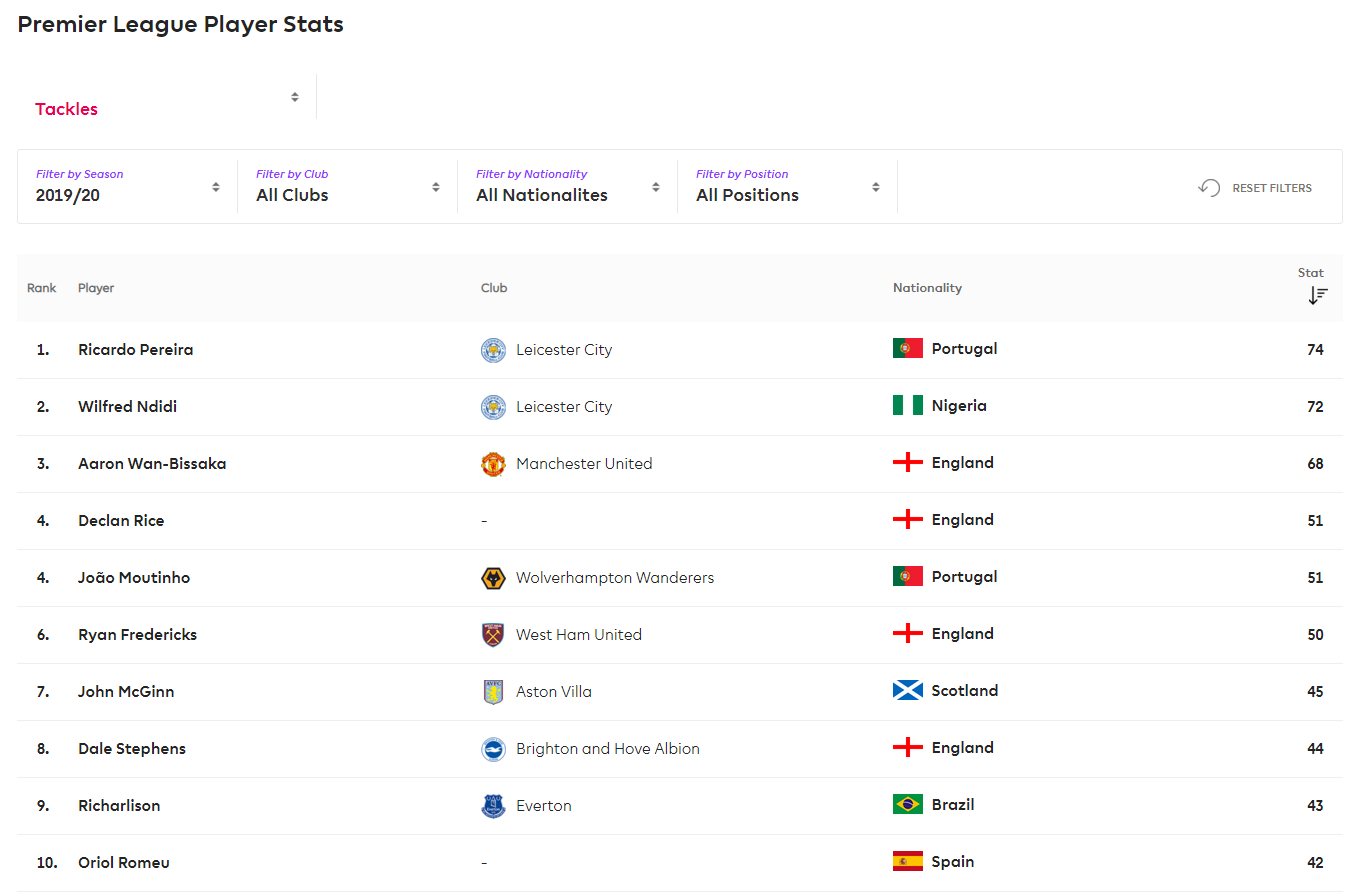Open John McGinn's player page
This screenshot has height=895, width=1359.
tap(126, 692)
